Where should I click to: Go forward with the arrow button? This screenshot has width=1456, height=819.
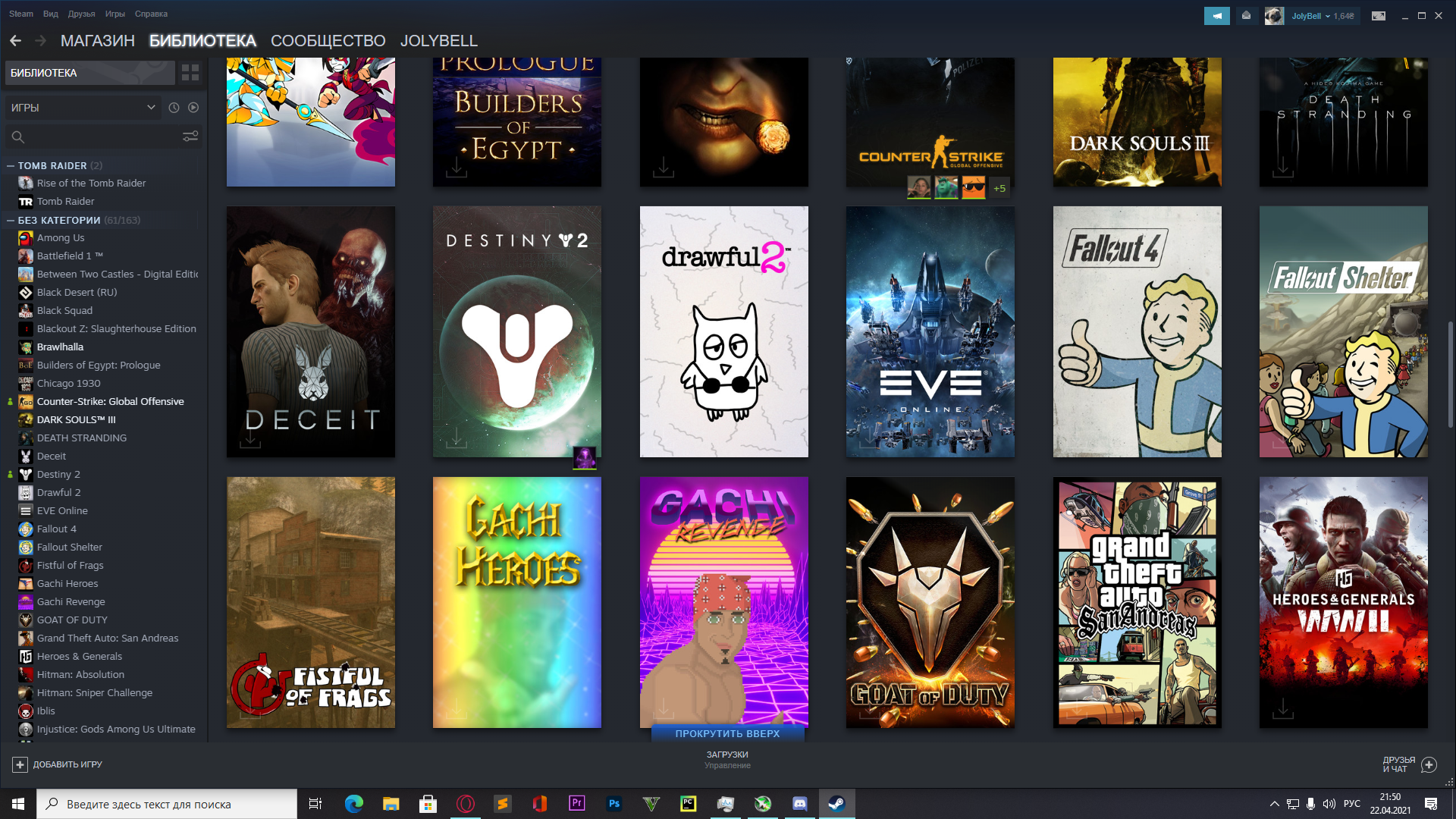(x=41, y=41)
